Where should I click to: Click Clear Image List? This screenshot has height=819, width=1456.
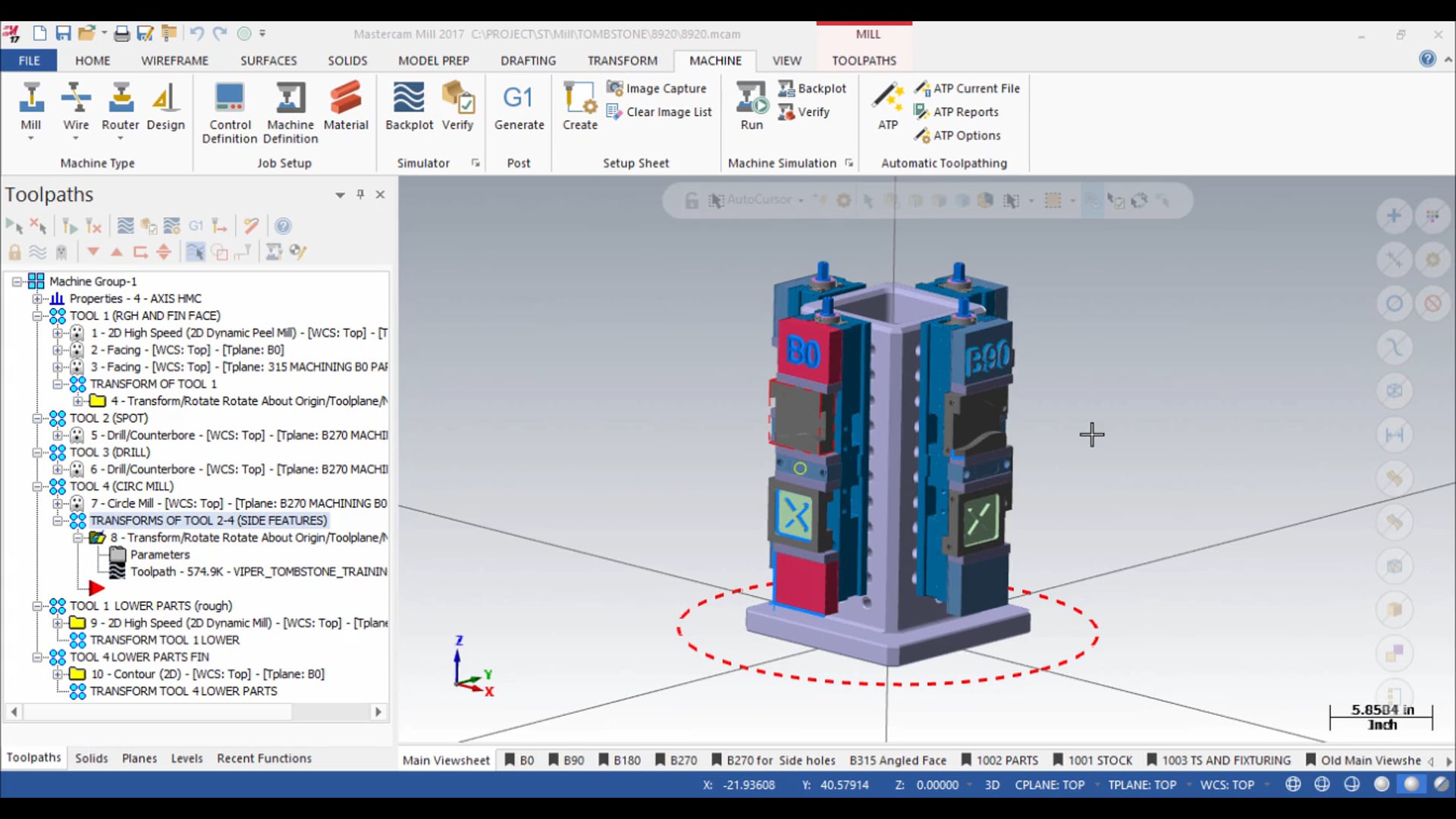(x=659, y=112)
